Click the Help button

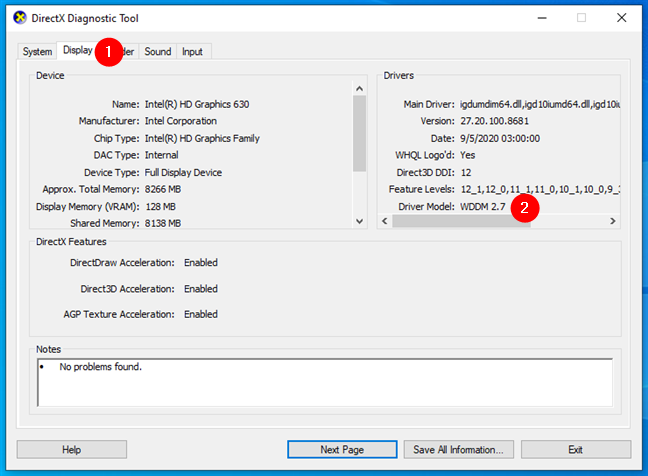[71, 450]
